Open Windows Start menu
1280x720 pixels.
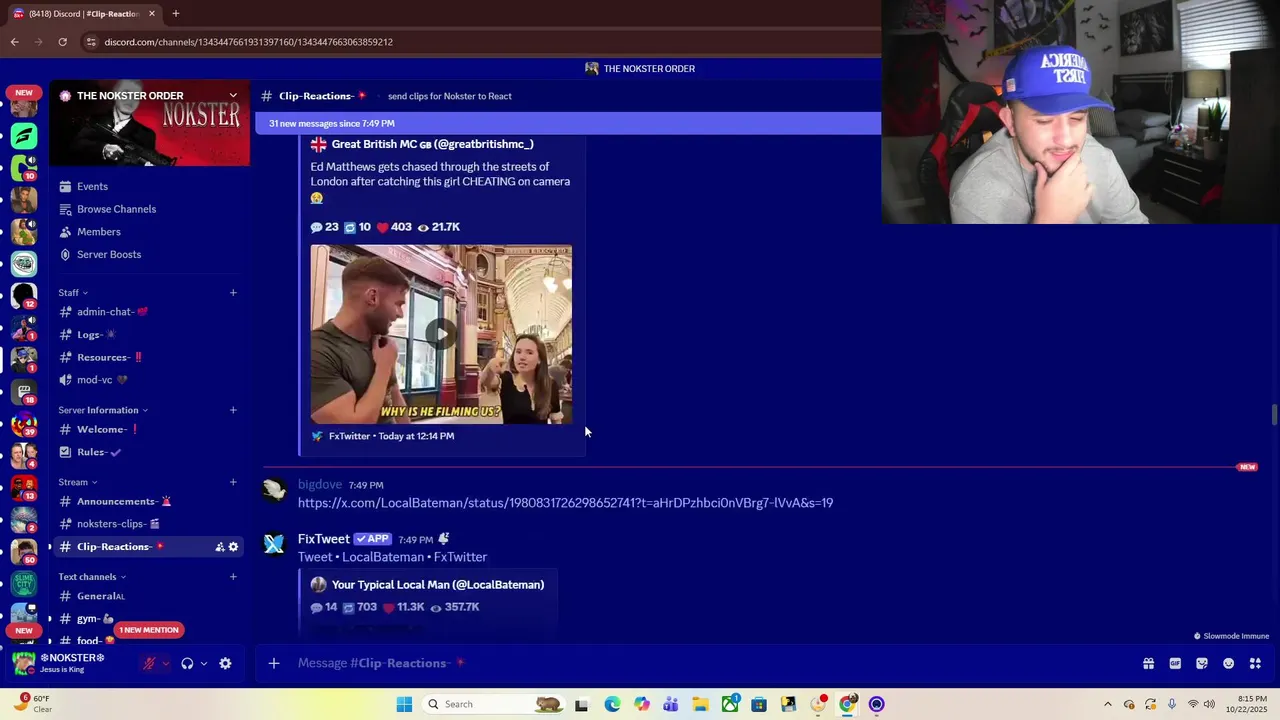pos(404,704)
